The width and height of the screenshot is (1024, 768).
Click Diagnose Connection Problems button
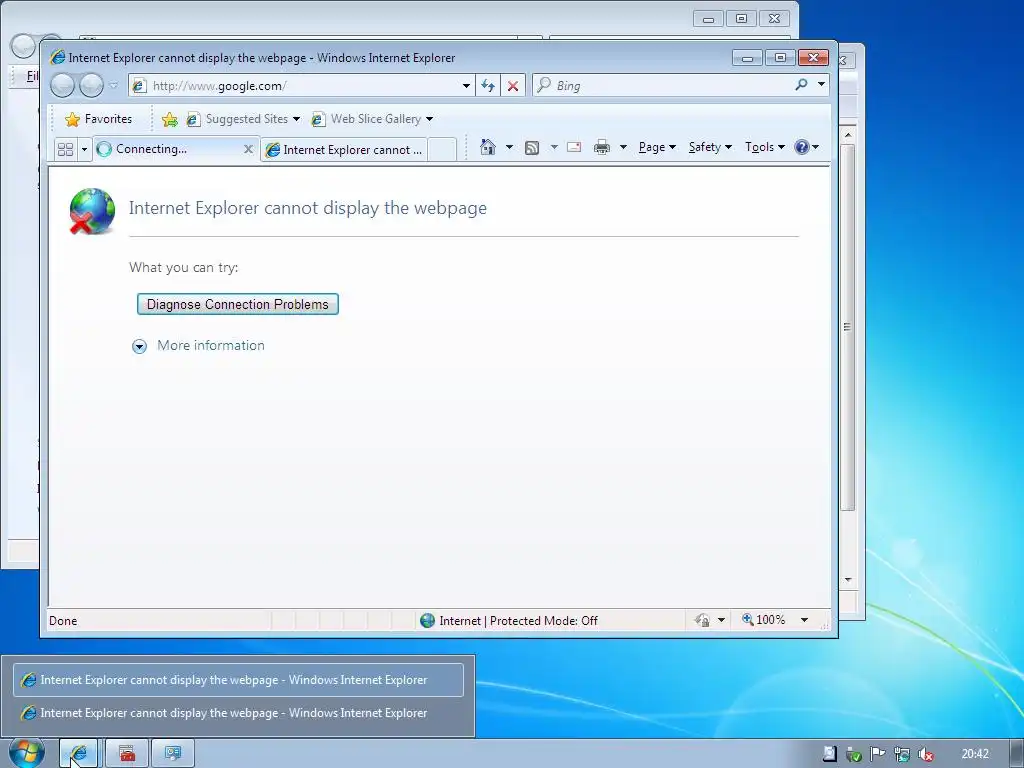(x=238, y=304)
